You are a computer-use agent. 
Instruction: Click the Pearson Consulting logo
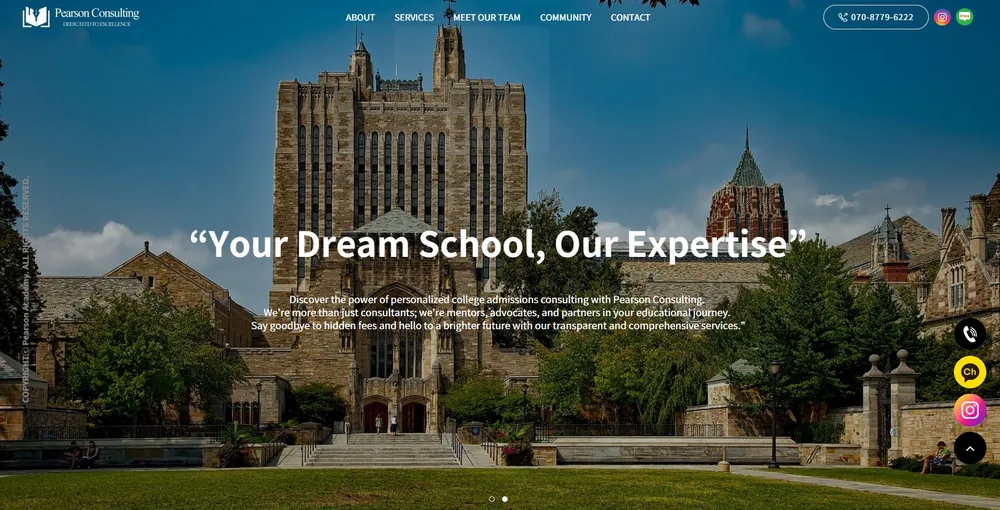(81, 17)
